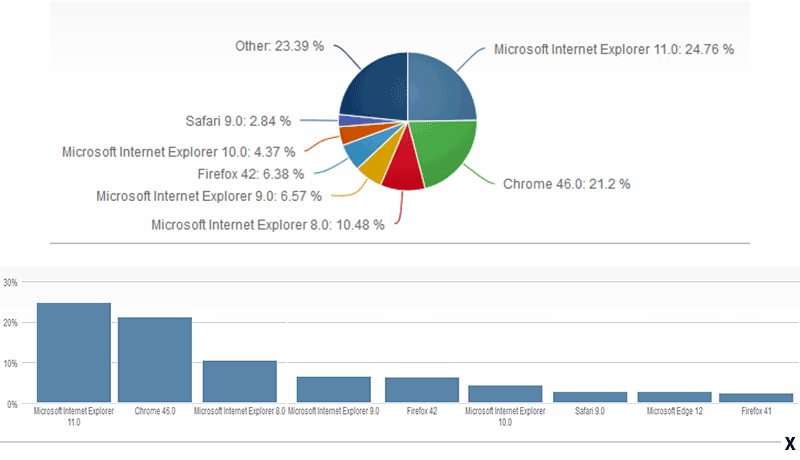Click 'Microsoft Internet Explorer 11.0: 24.76 %' label
This screenshot has width=800, height=460.
point(614,49)
